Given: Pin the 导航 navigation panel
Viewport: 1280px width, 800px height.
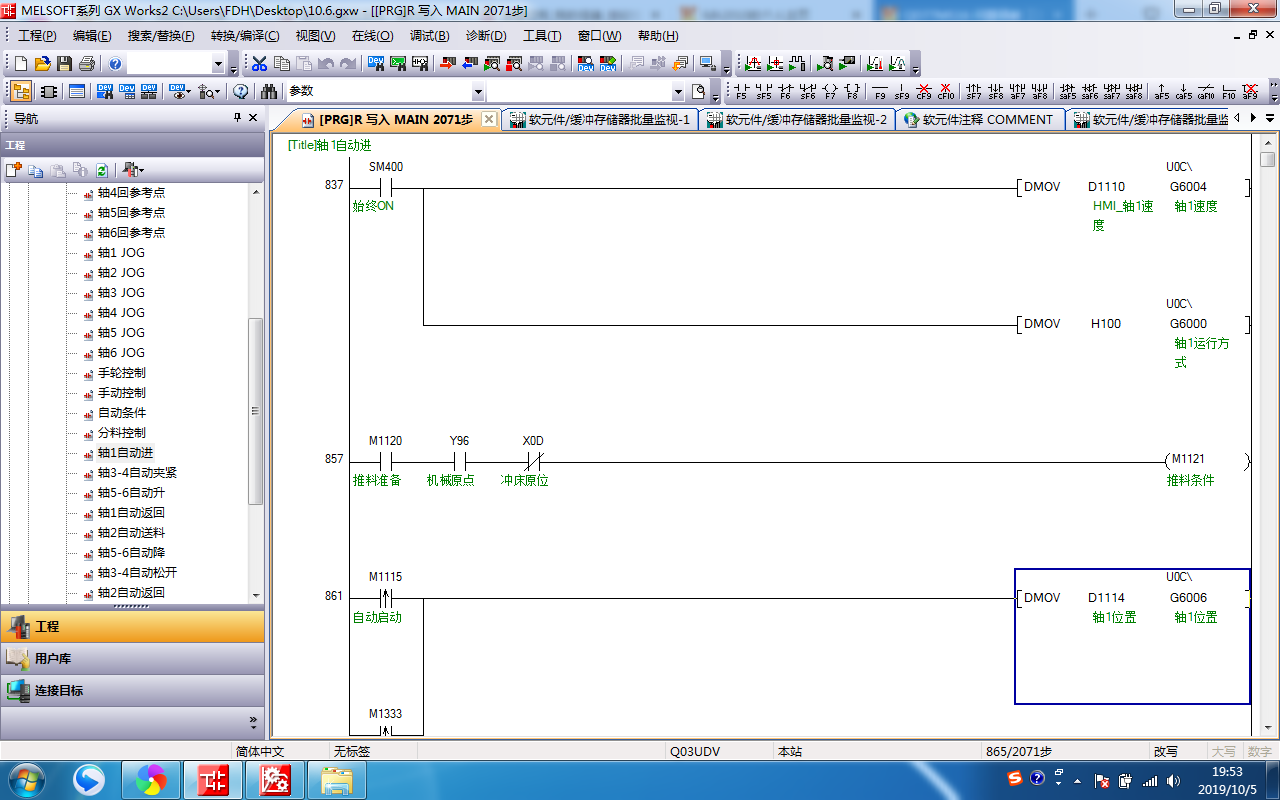Looking at the screenshot, I should 237,118.
